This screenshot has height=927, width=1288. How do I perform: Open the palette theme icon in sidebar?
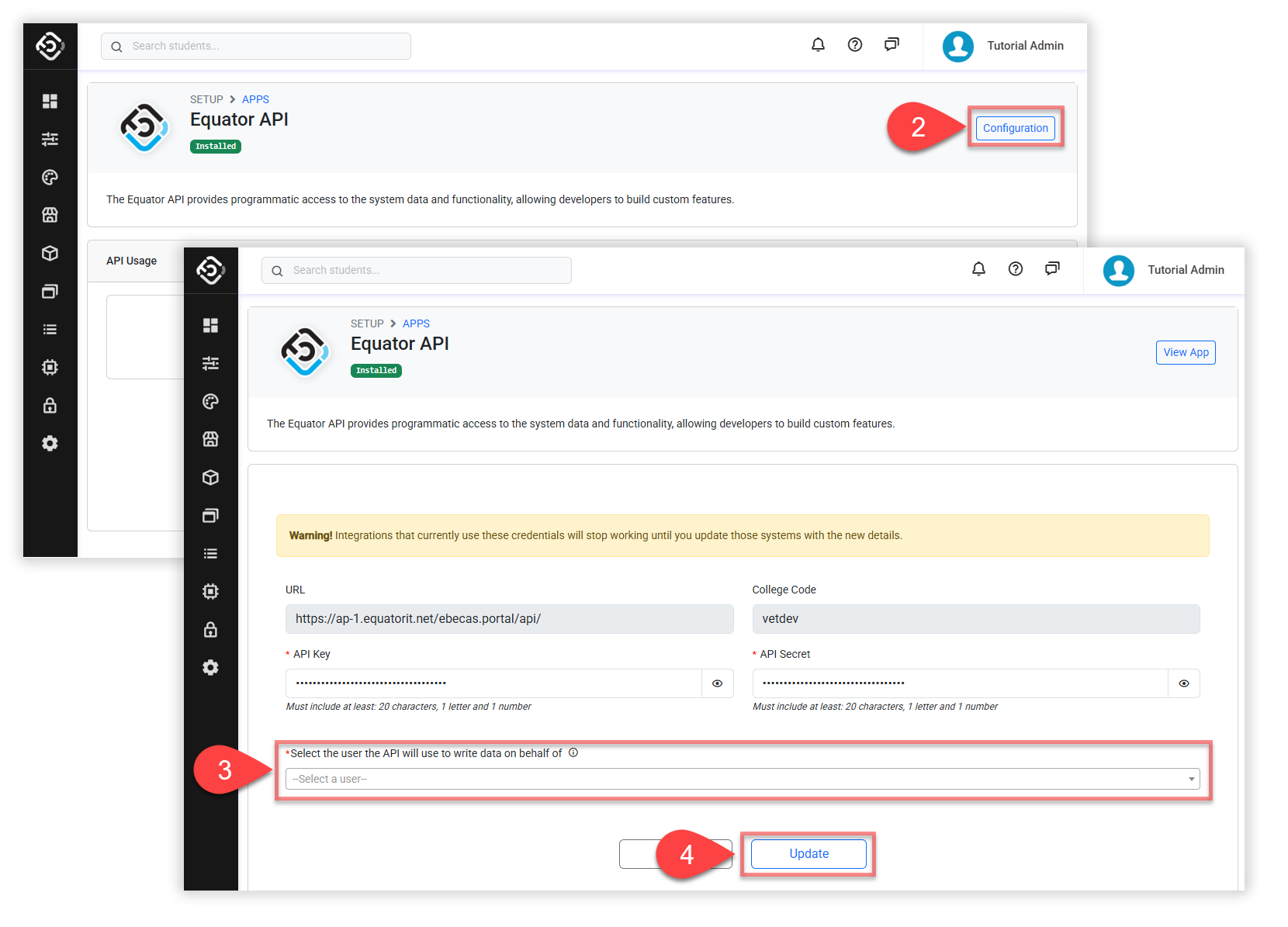[210, 401]
